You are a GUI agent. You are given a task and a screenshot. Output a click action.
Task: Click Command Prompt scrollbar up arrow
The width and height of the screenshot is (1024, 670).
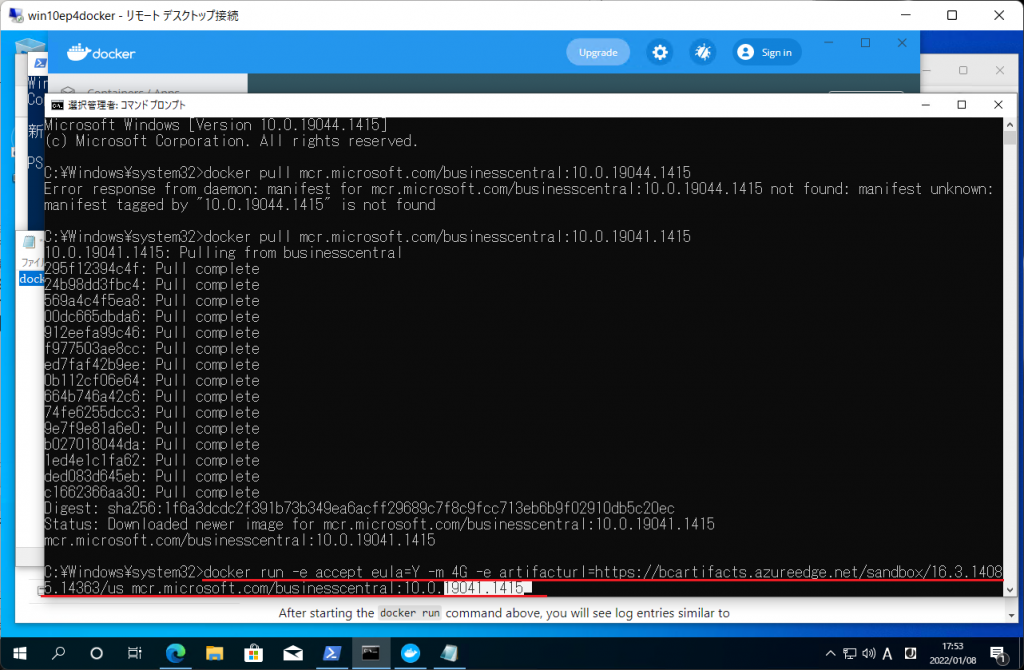click(1010, 124)
